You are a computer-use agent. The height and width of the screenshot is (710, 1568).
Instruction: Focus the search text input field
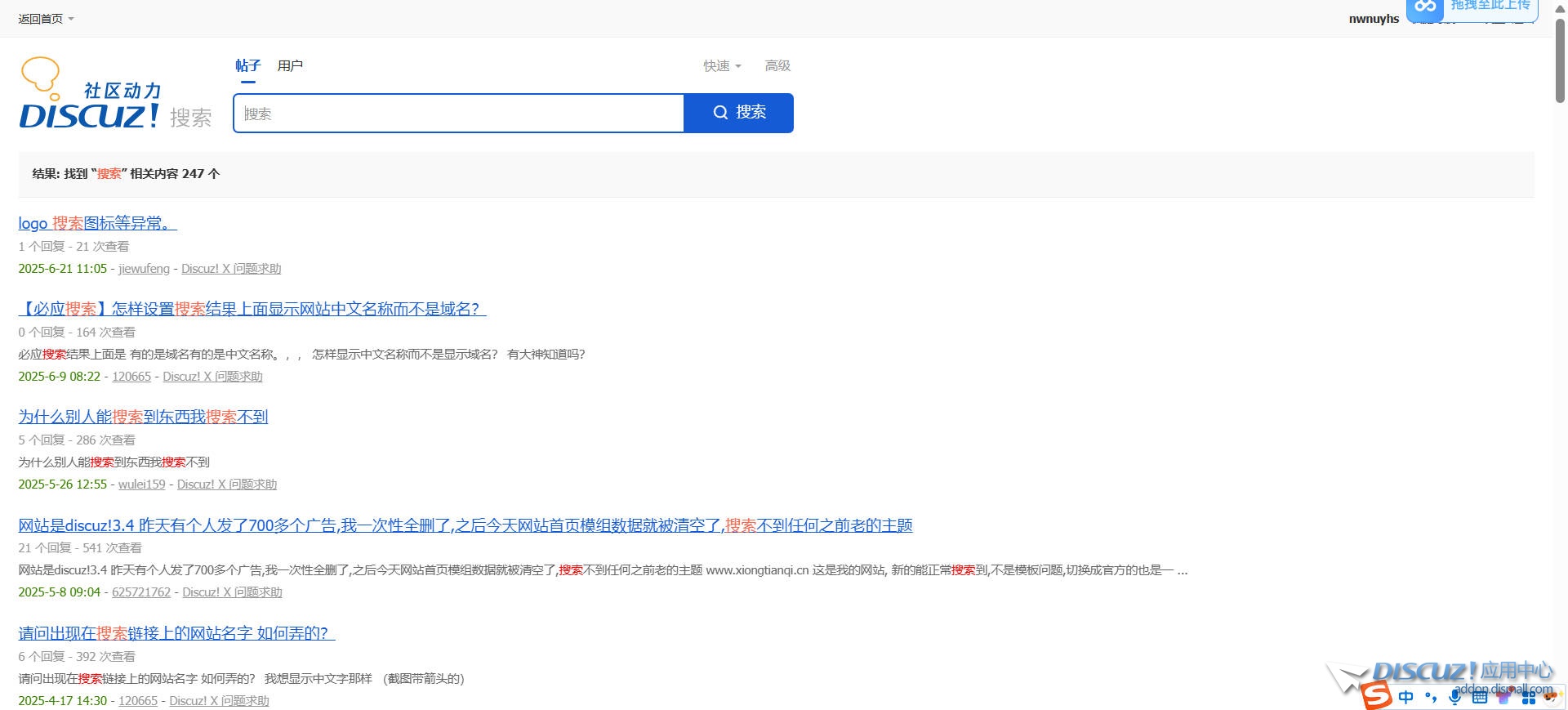[458, 114]
